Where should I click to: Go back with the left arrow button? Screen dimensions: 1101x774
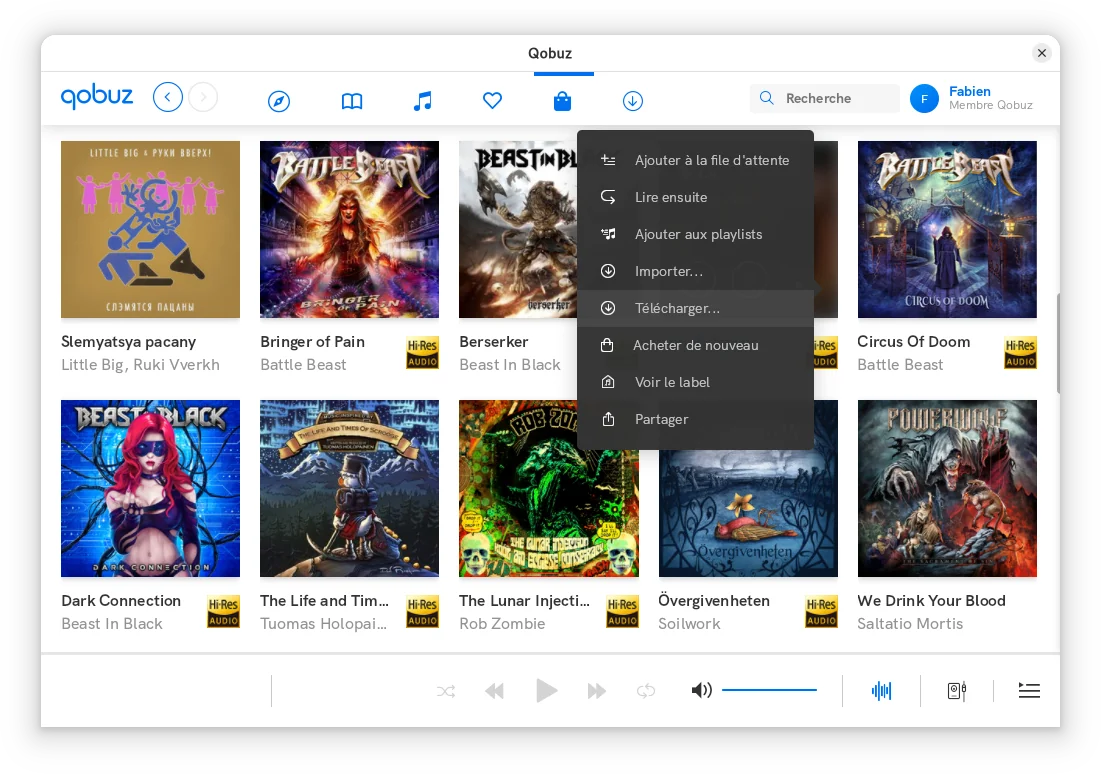(x=168, y=98)
